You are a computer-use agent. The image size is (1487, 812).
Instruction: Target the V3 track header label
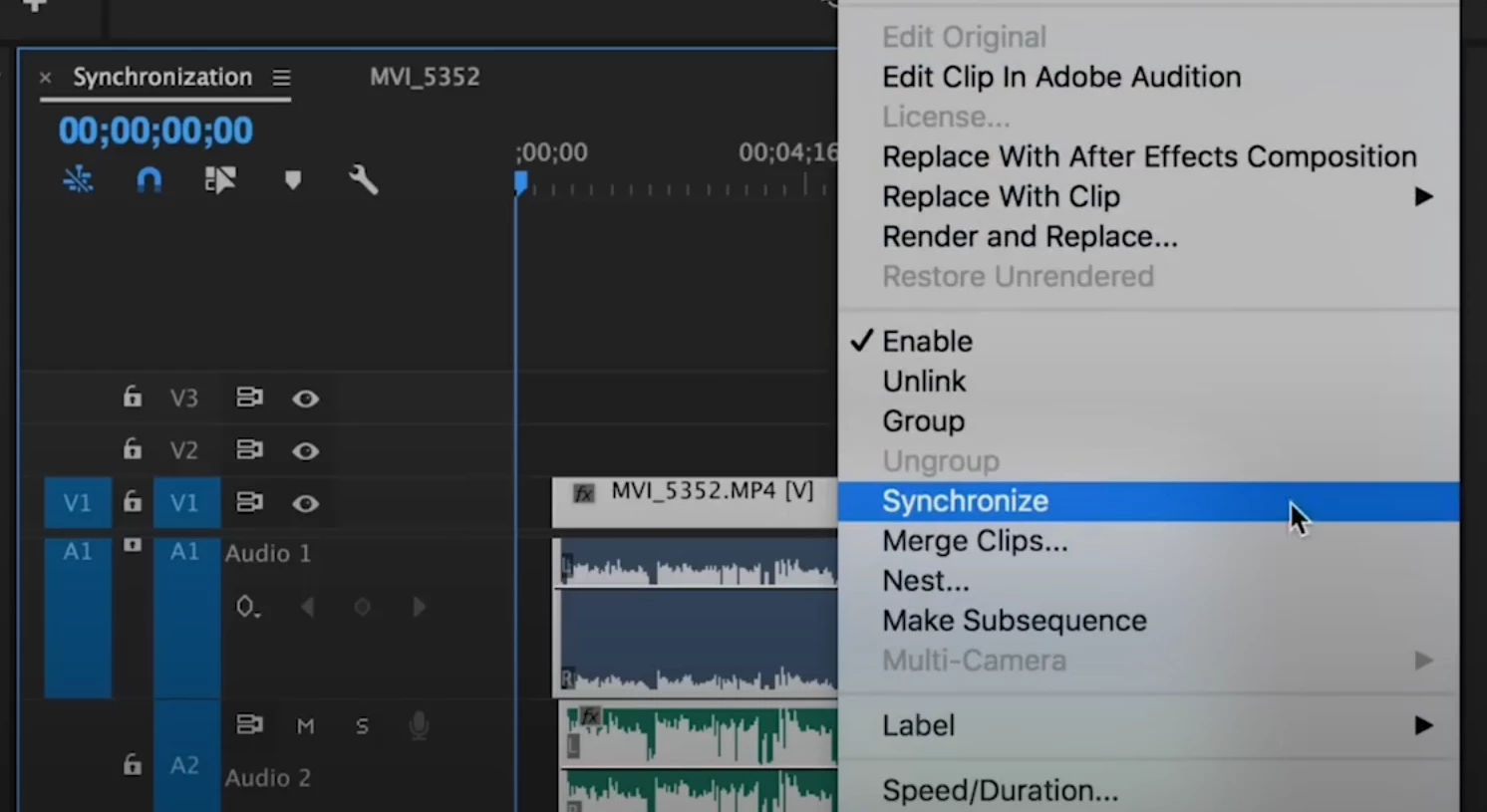[183, 398]
